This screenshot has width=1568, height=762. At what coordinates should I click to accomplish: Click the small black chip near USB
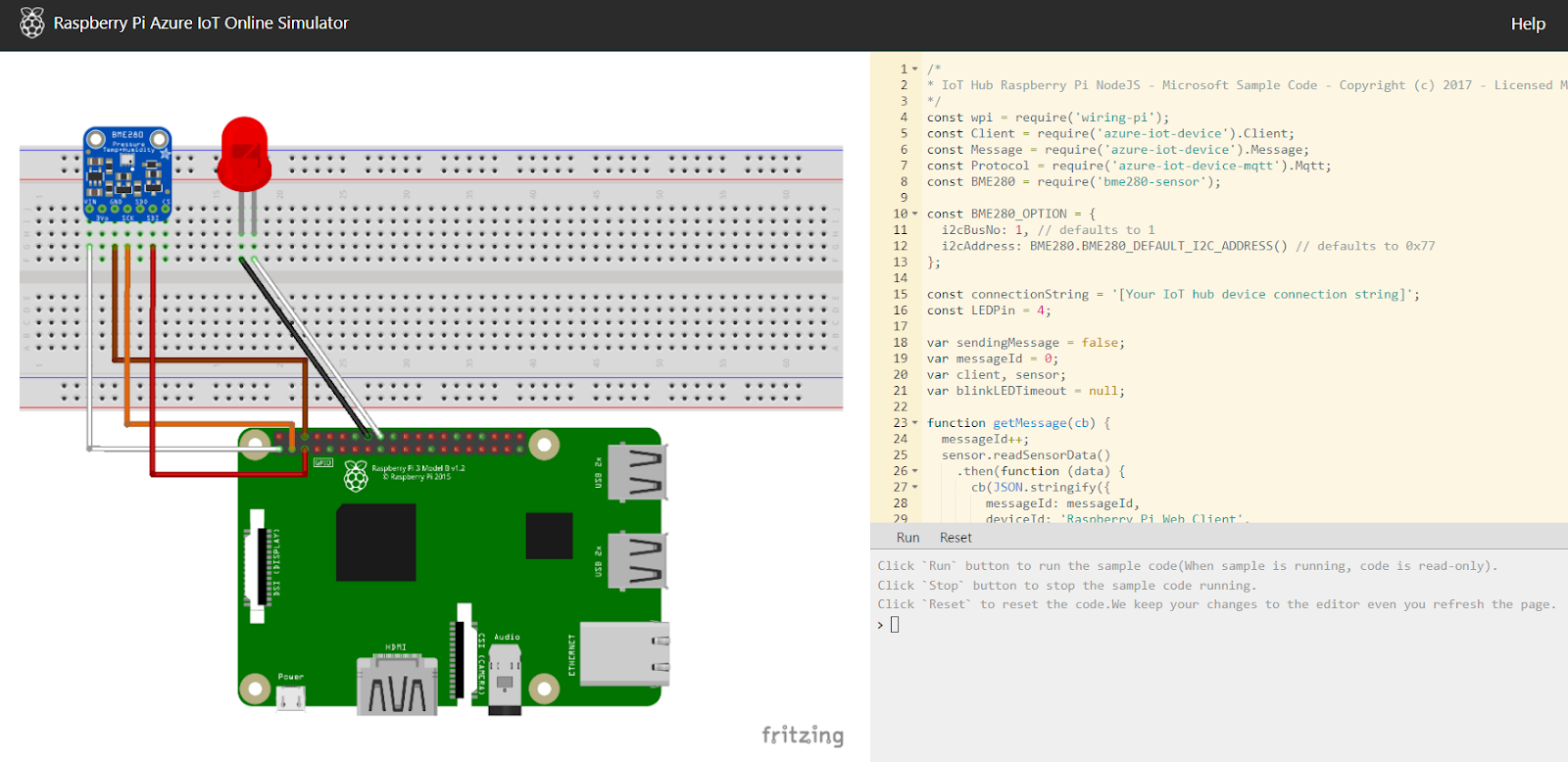pos(549,536)
